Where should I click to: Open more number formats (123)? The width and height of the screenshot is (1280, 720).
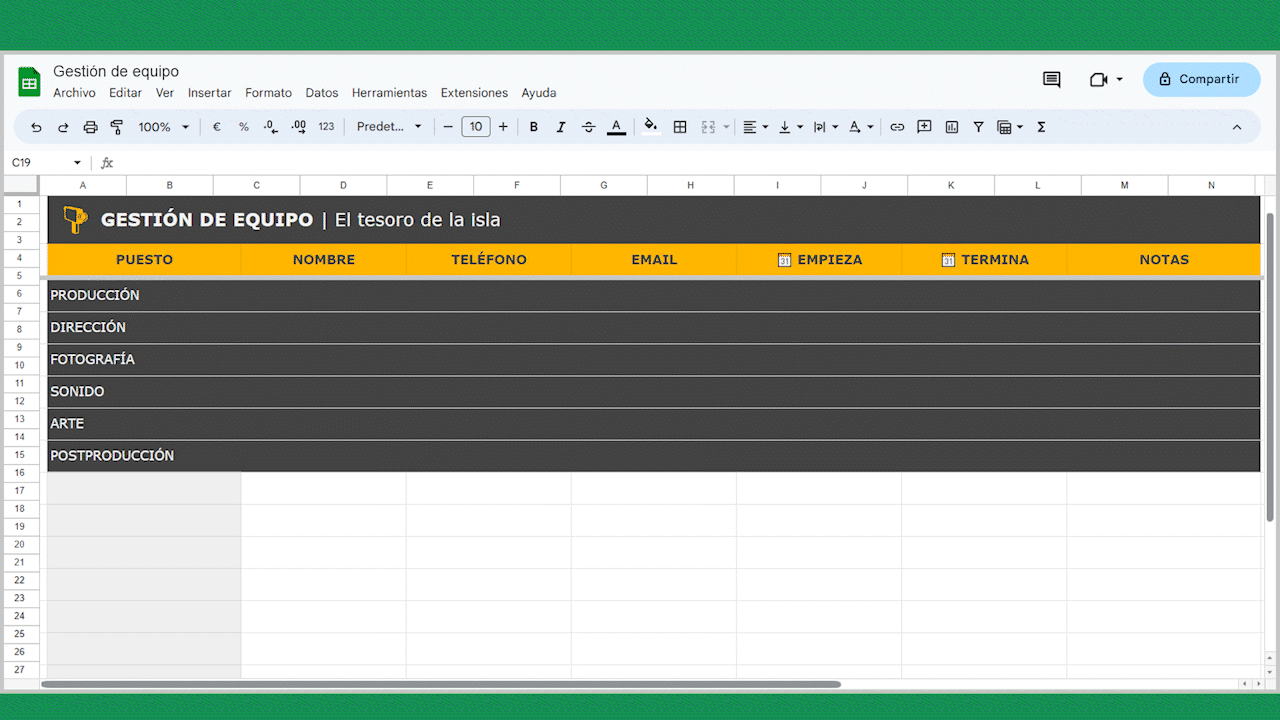326,127
